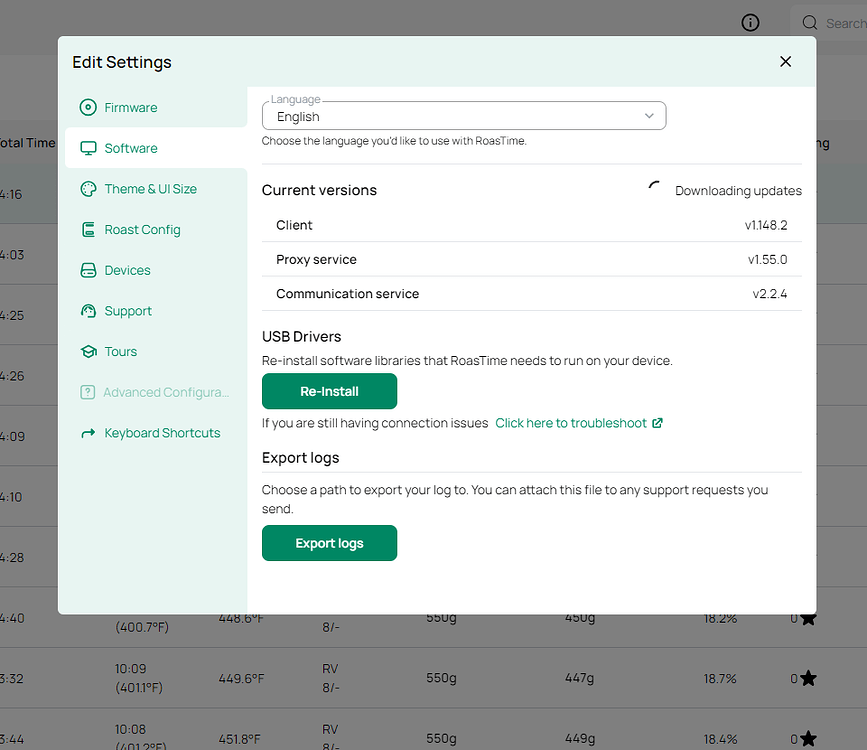Click the Software monitor icon
867x750 pixels.
[x=88, y=148]
